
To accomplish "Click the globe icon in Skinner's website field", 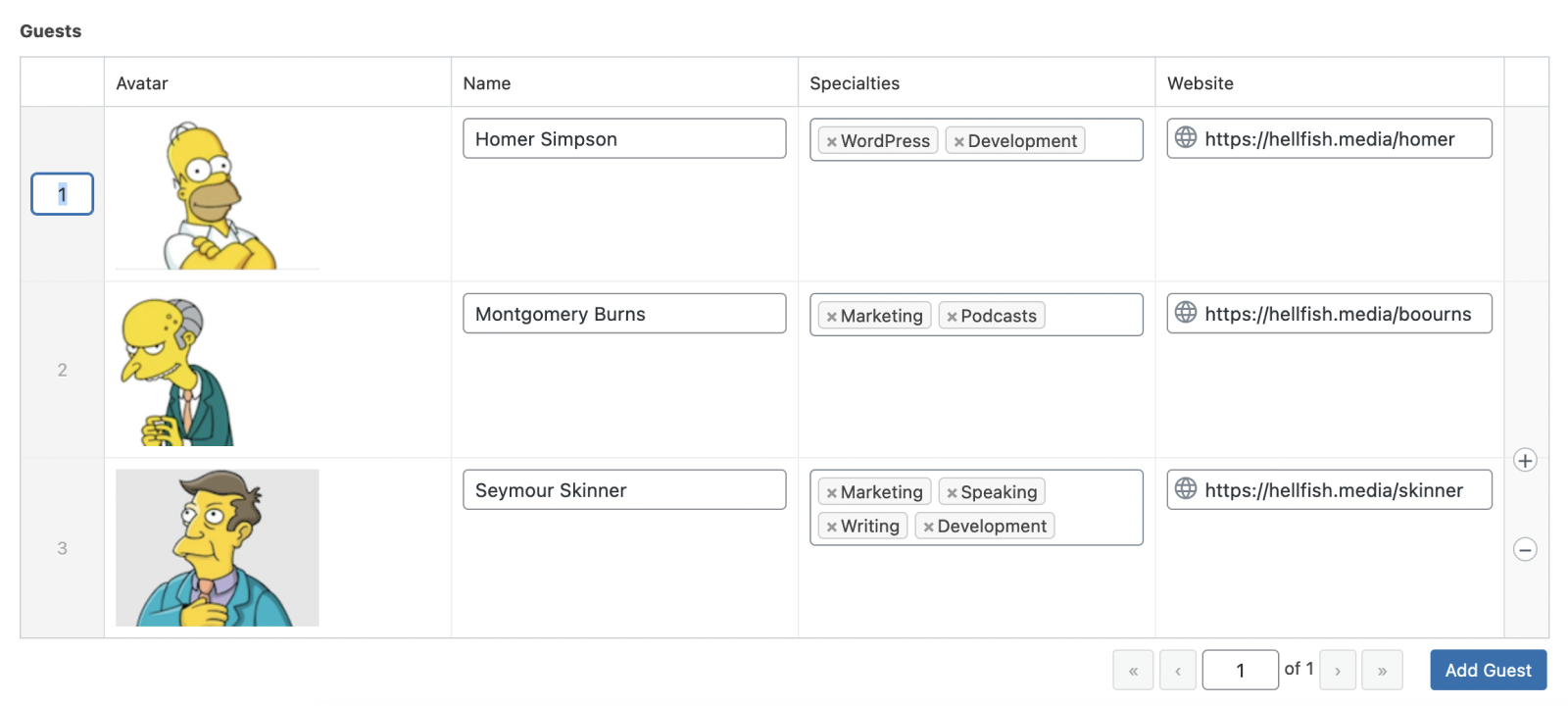I will click(x=1187, y=489).
